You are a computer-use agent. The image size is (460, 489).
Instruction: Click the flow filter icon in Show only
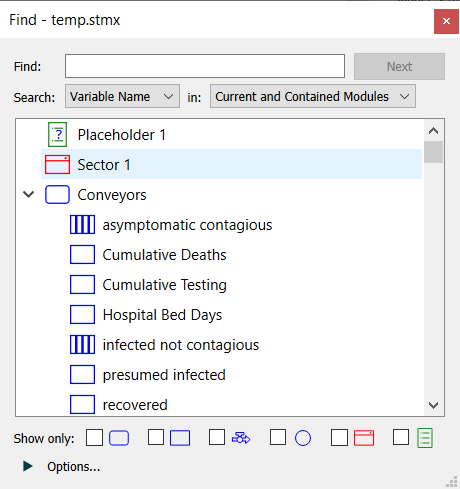(x=241, y=438)
